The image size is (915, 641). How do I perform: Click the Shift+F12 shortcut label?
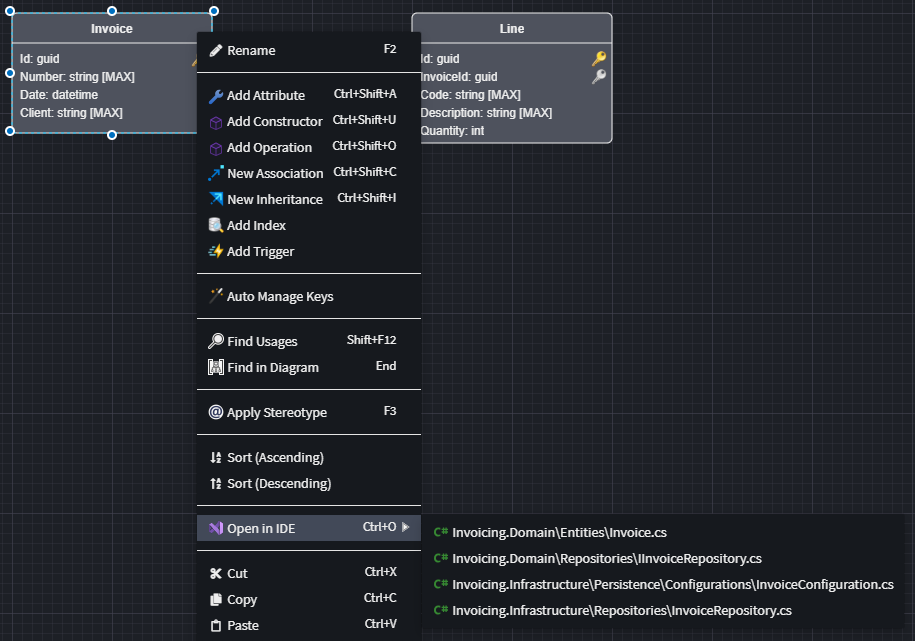click(x=372, y=340)
